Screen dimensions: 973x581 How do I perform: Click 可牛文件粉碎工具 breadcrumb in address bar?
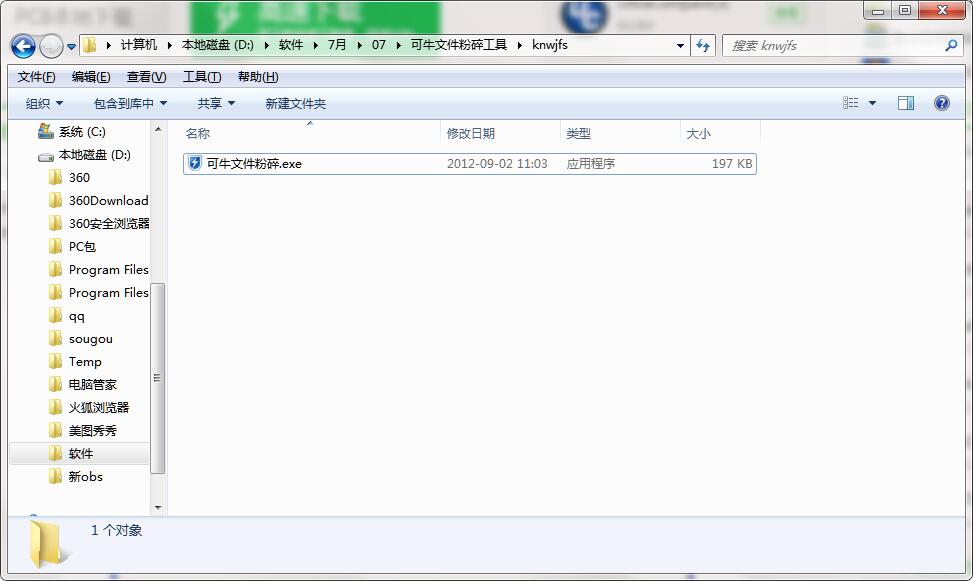(x=459, y=45)
